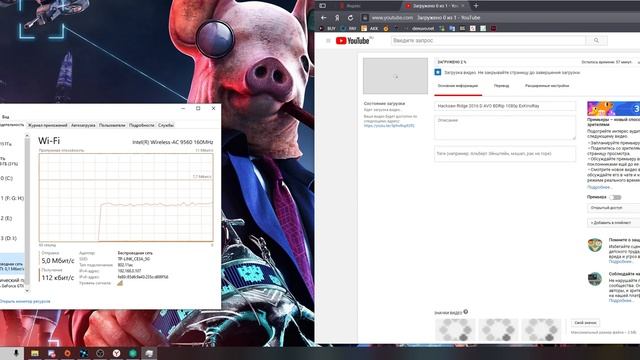Select disk 1 (F: G: H:) in sidebar

pos(12,198)
